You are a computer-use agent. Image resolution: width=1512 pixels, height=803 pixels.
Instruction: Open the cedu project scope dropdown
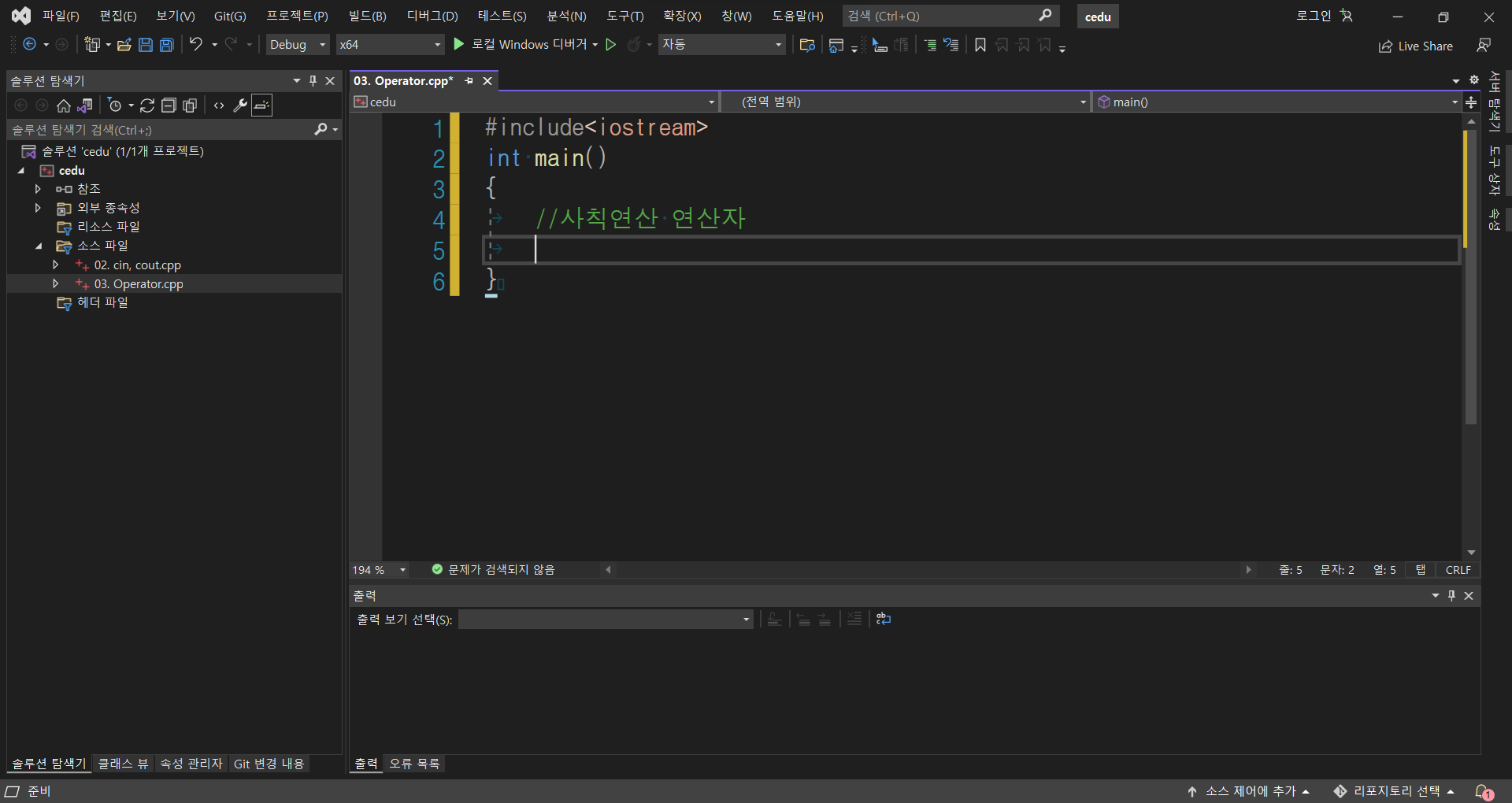(x=535, y=102)
